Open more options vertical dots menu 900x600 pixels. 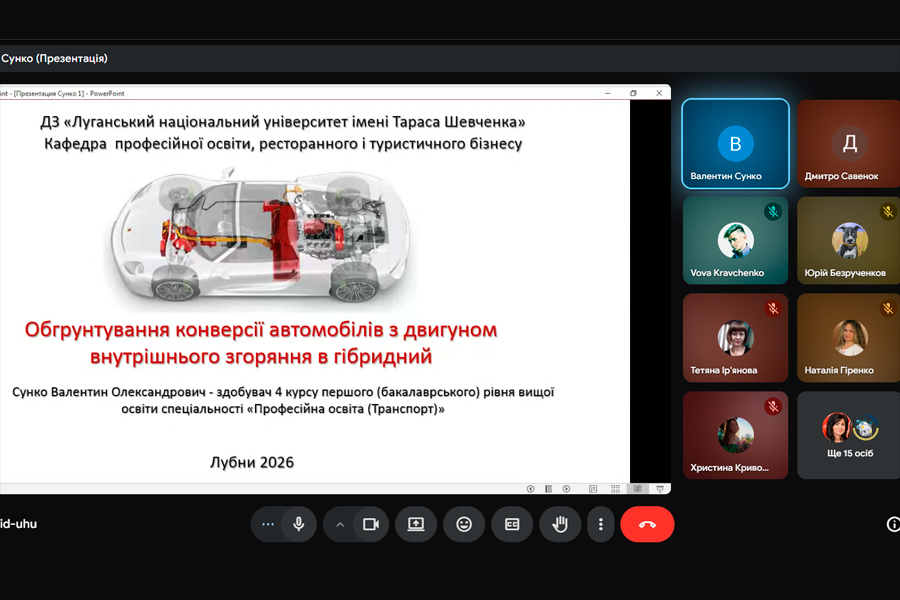click(x=601, y=524)
